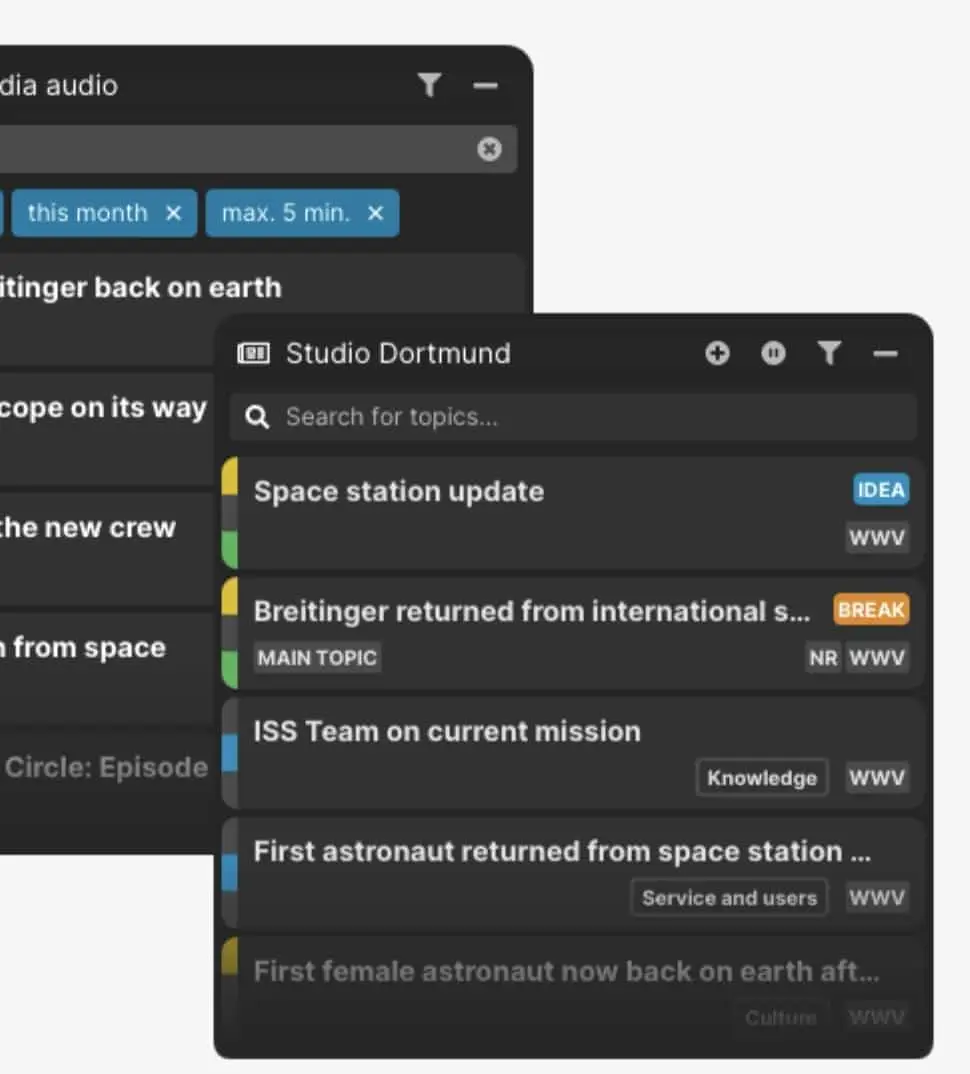Click the BREAK status badge
Viewport: 970px width, 1074px height.
pos(871,610)
